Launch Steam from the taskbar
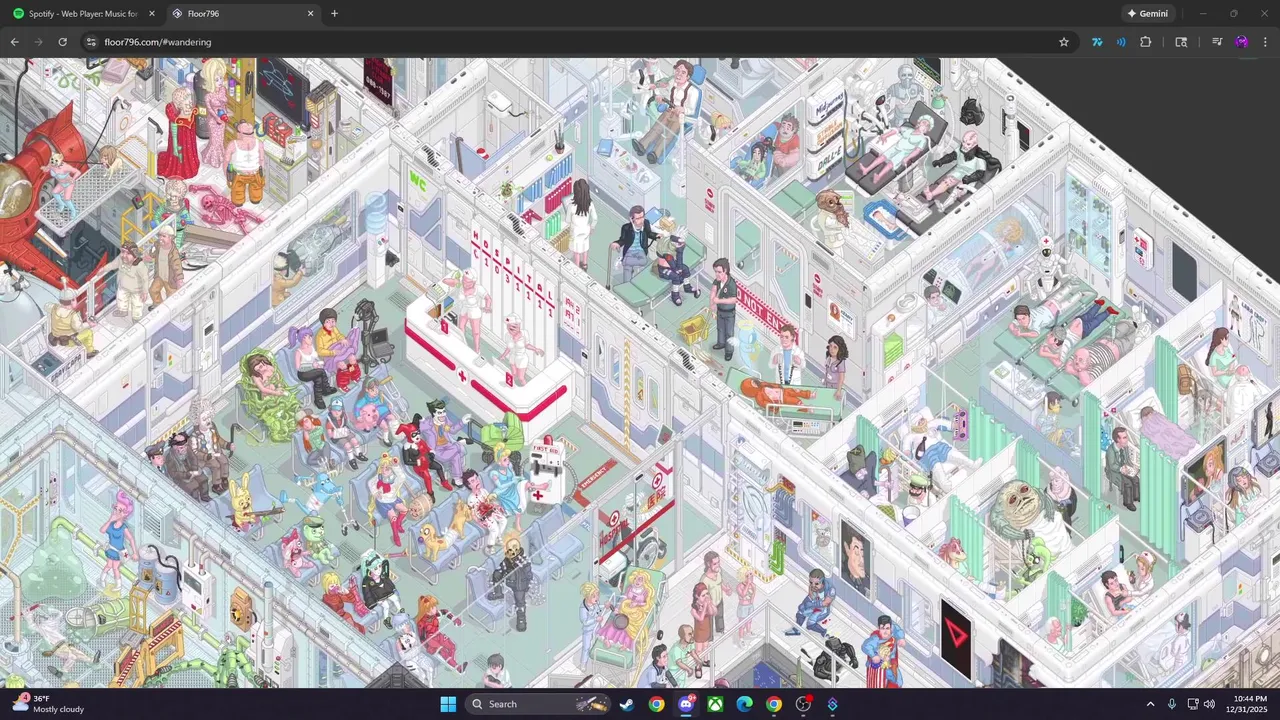Viewport: 1280px width, 720px height. [x=626, y=704]
